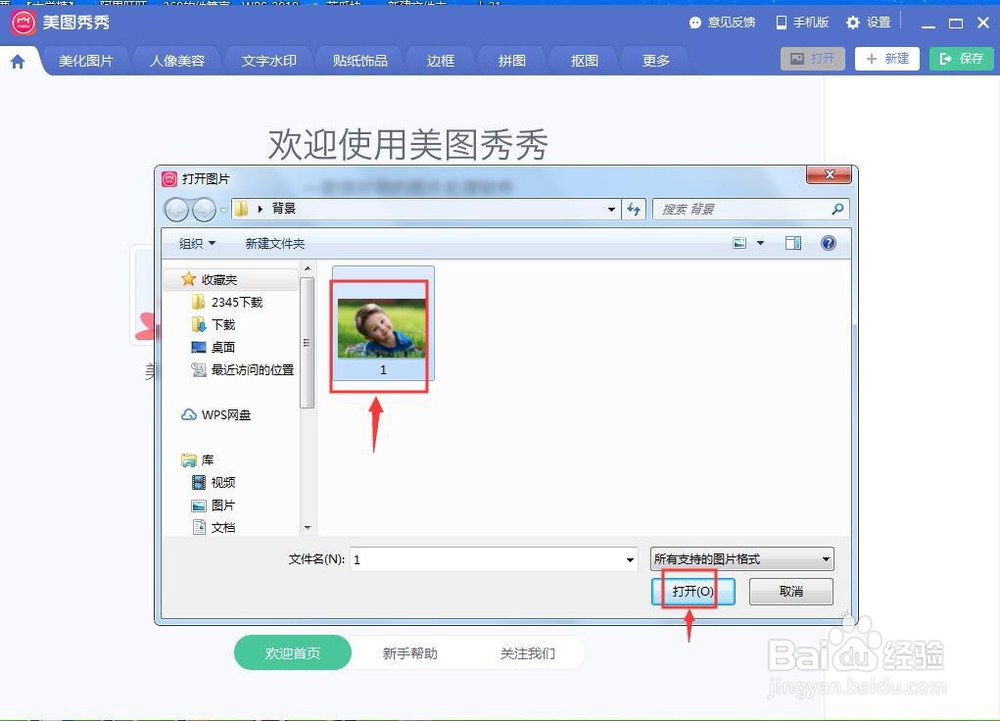1000x721 pixels.
Task: Open the 文字水印 tab
Action: click(x=268, y=61)
